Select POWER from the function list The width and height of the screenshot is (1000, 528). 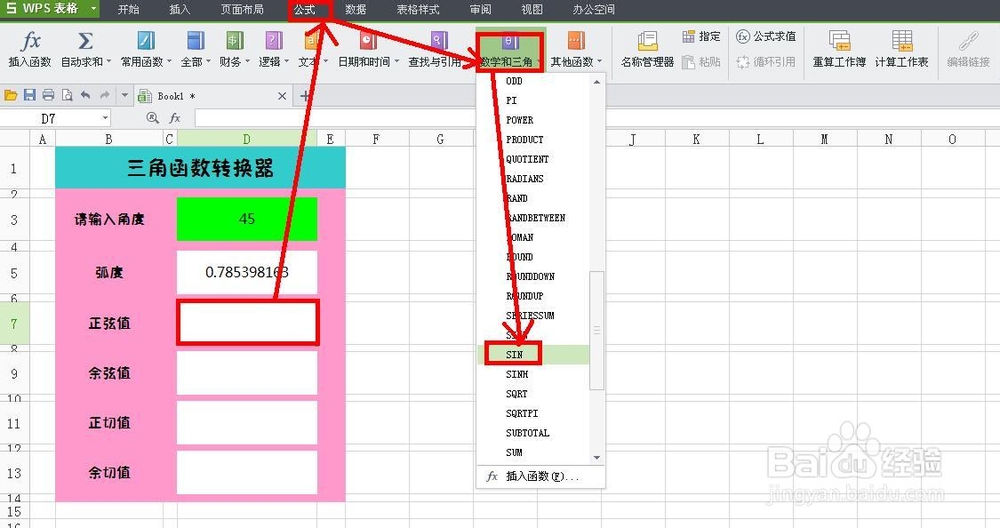pyautogui.click(x=519, y=120)
